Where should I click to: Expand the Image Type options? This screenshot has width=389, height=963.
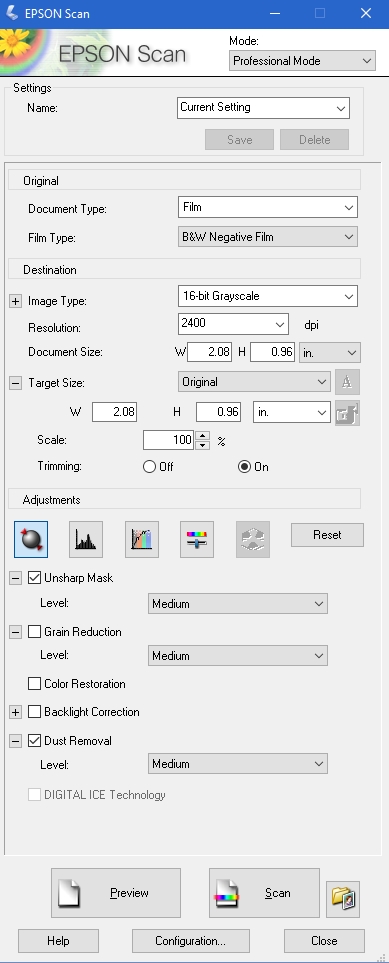[x=15, y=302]
